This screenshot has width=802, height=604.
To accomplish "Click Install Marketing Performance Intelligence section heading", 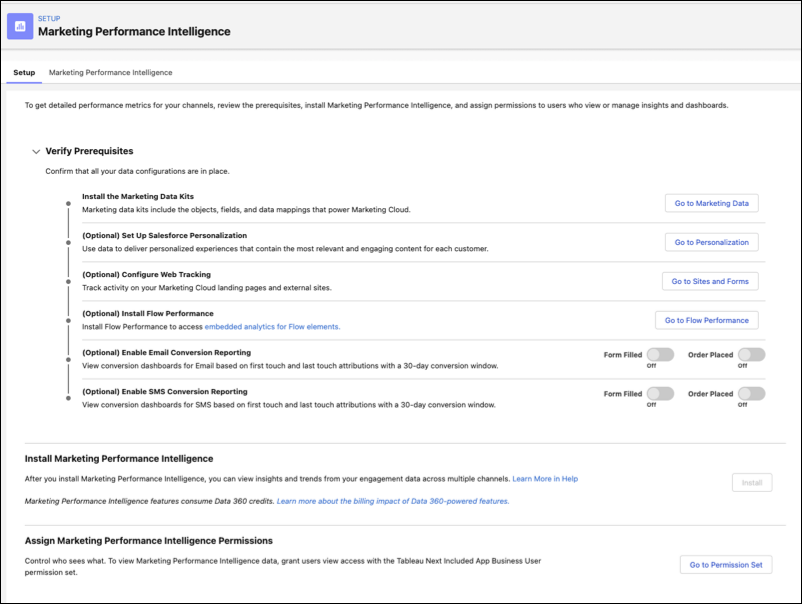I will point(119,459).
